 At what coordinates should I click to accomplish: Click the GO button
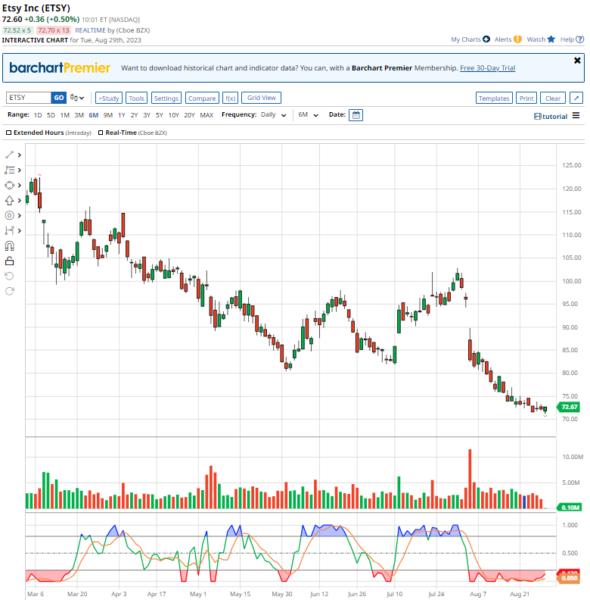59,98
